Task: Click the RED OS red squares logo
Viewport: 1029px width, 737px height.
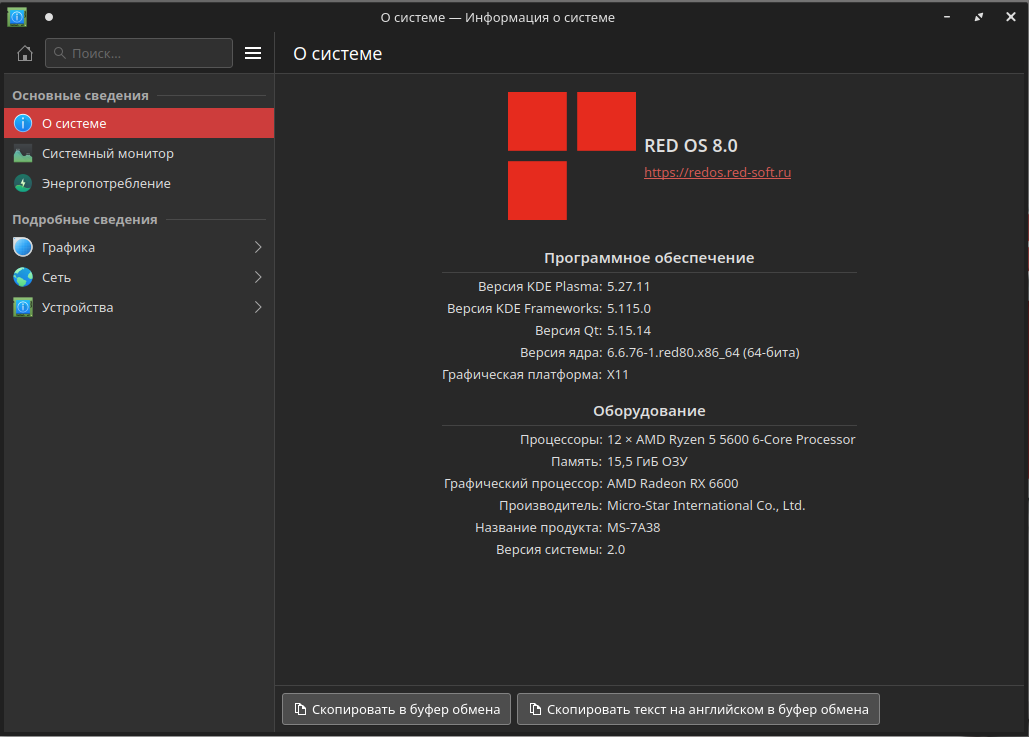Action: [x=572, y=156]
